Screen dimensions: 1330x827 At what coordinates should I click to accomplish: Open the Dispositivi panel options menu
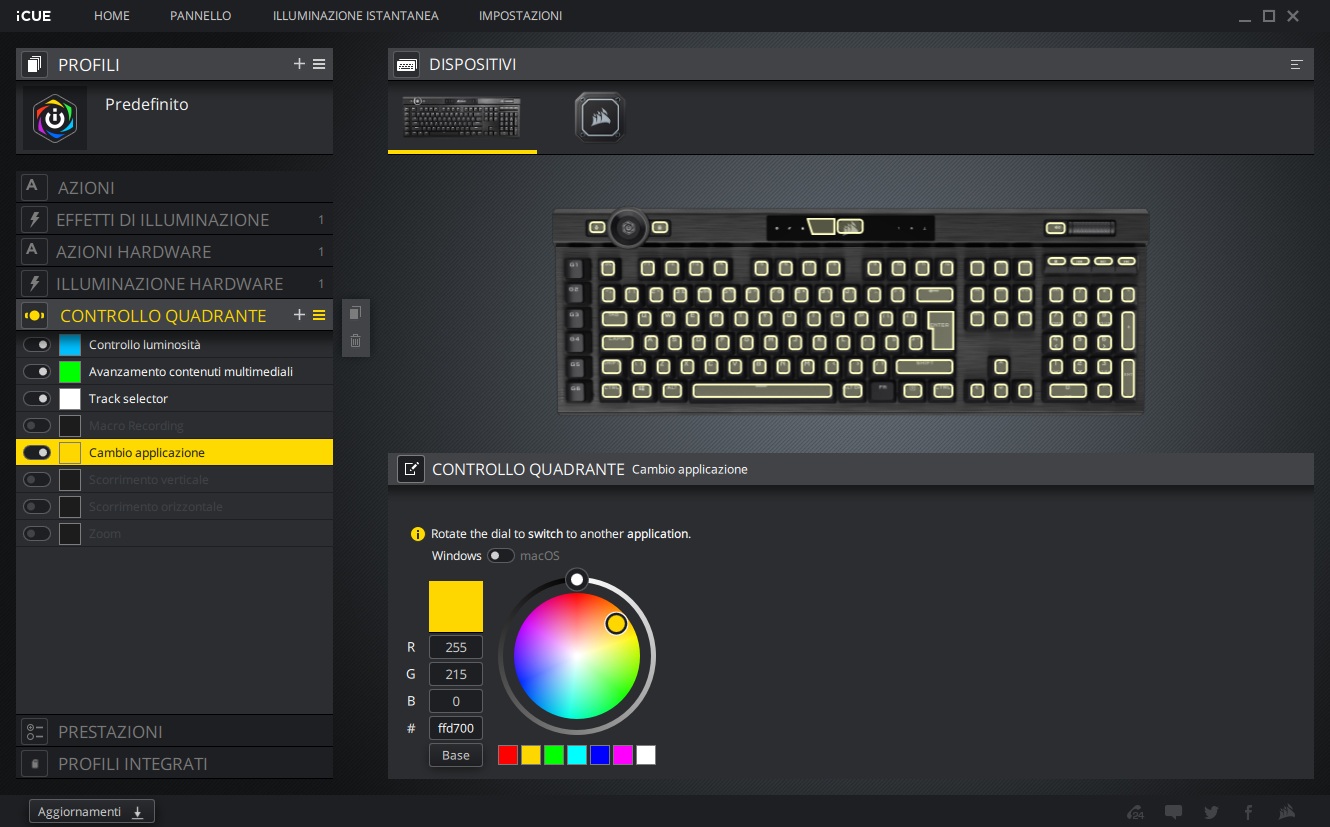tap(1297, 65)
